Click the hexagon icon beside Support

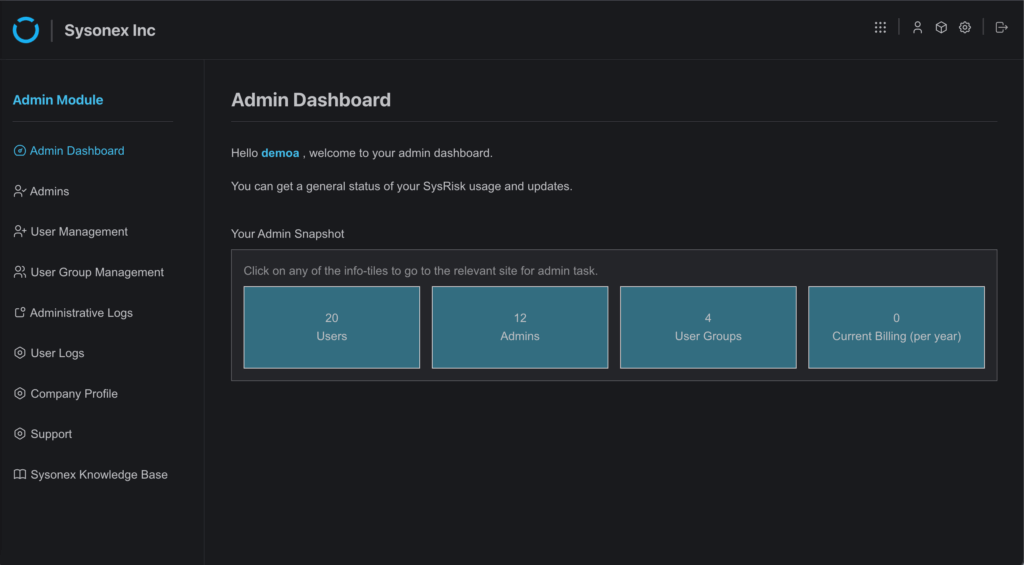click(20, 434)
